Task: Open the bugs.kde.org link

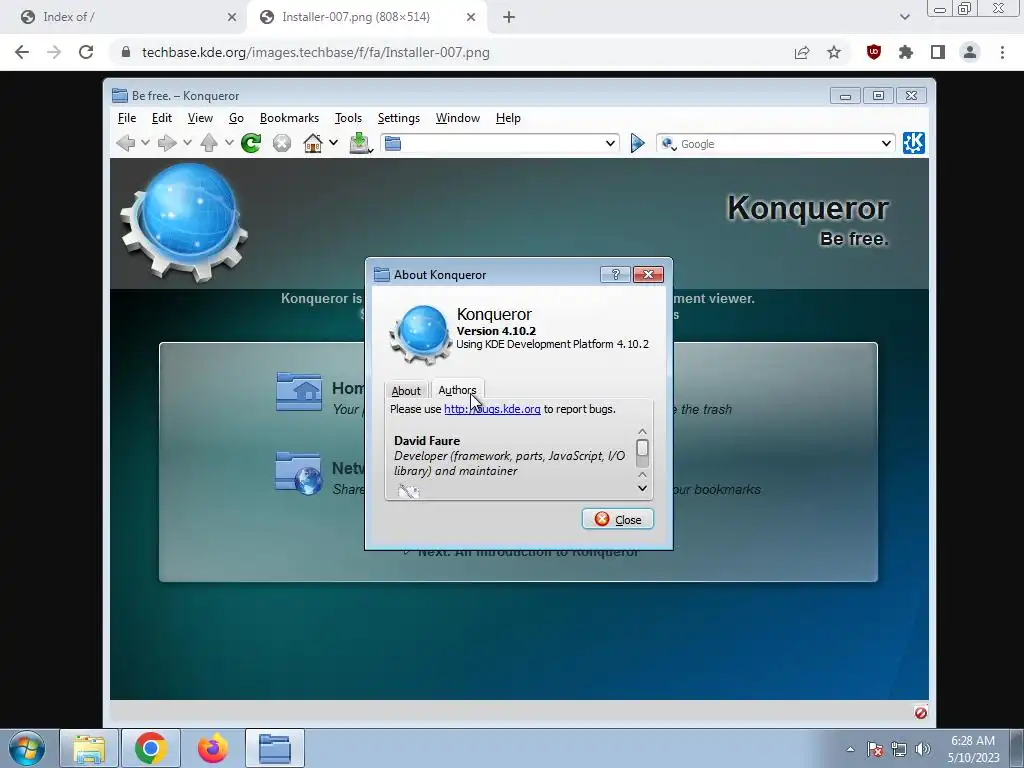Action: click(x=492, y=409)
